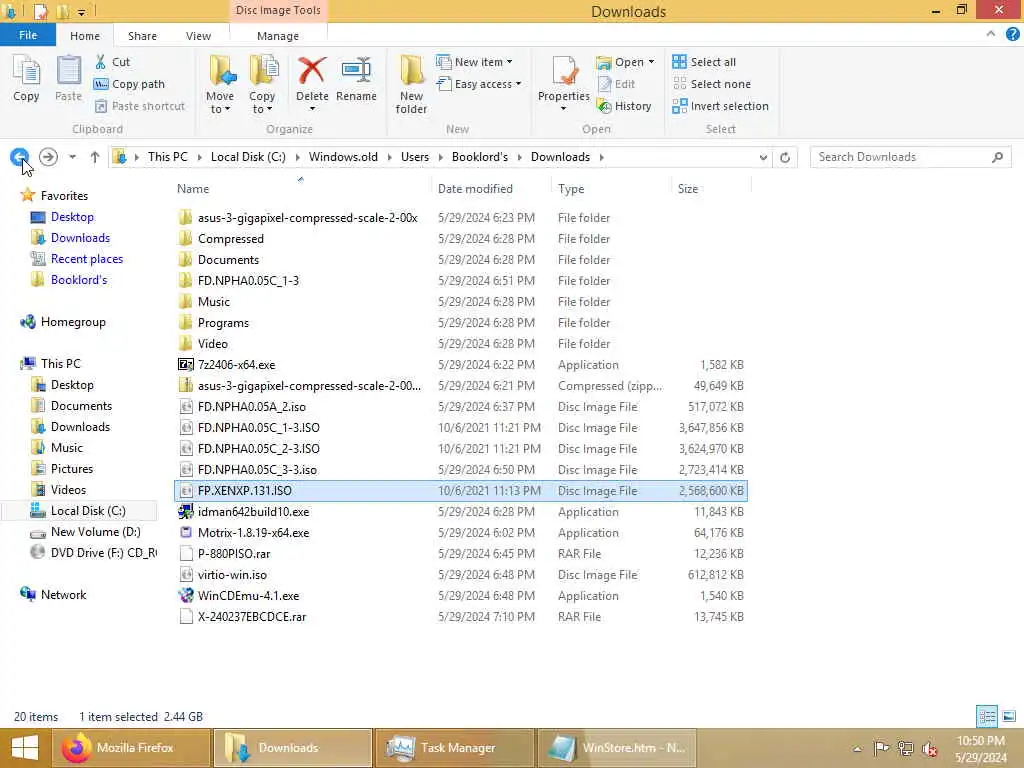
Task: Open the file History
Action: 624,106
